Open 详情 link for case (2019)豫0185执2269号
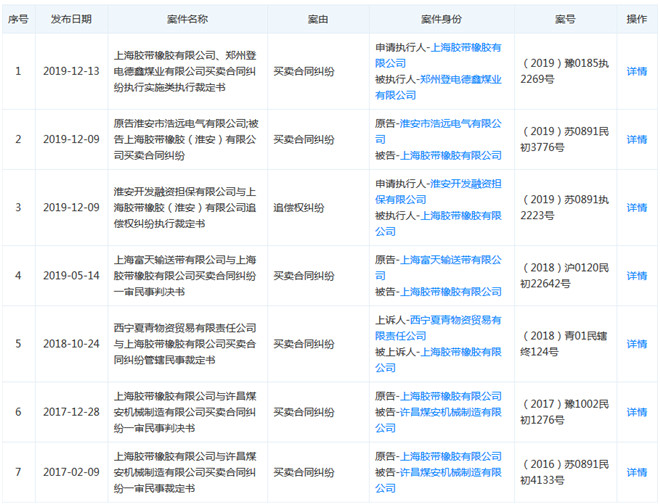 click(x=636, y=71)
